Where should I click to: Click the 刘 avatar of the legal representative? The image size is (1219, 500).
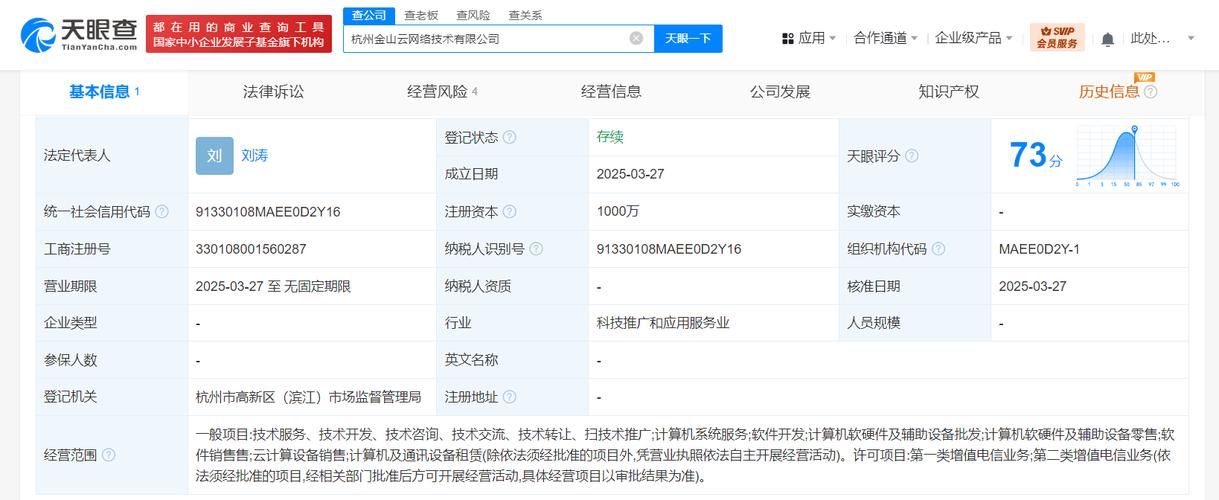click(214, 156)
